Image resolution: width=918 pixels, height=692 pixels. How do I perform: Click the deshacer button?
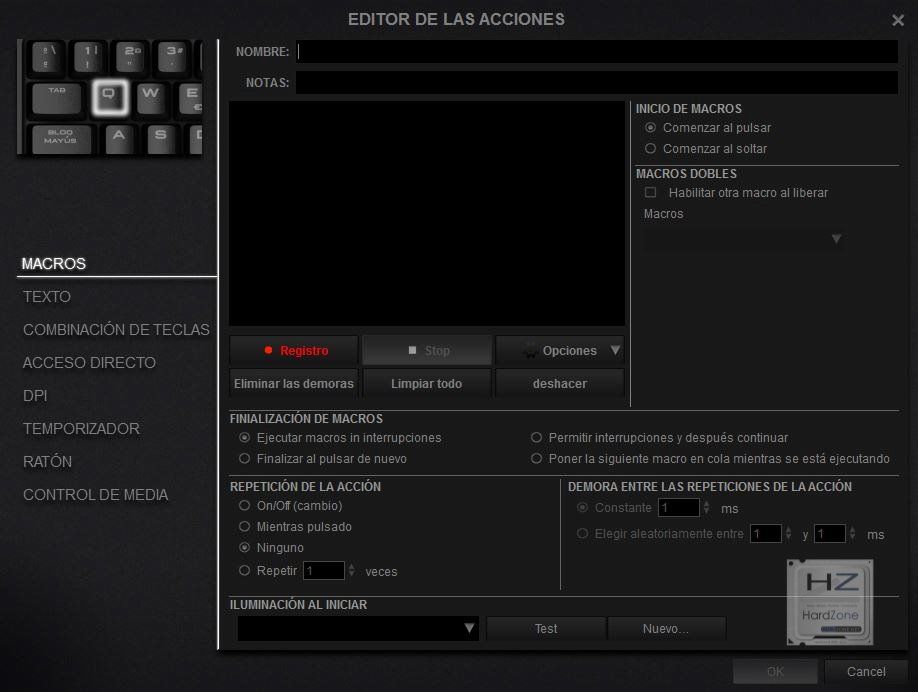560,383
